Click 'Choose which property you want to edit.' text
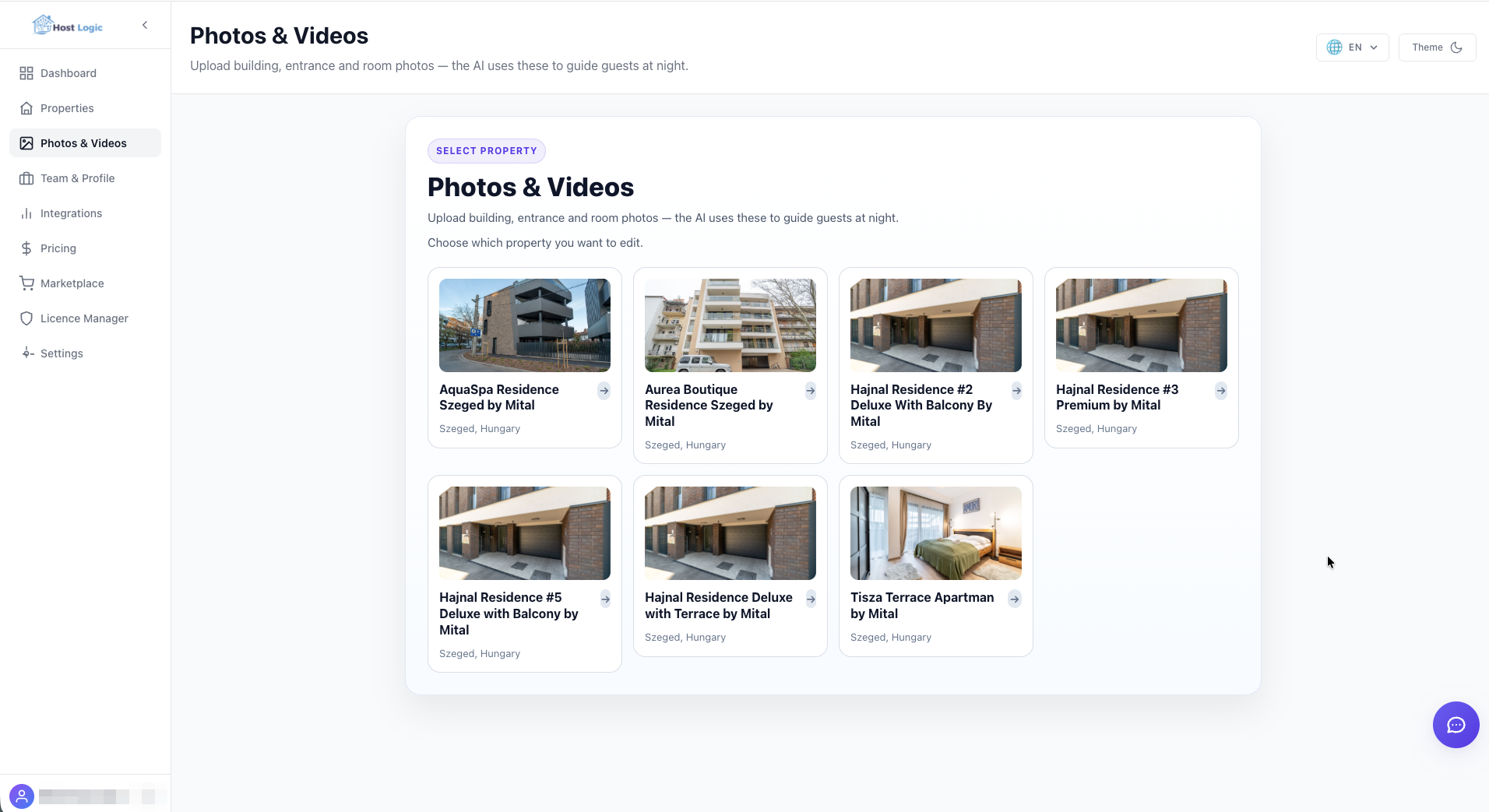The width and height of the screenshot is (1489, 812). (535, 243)
